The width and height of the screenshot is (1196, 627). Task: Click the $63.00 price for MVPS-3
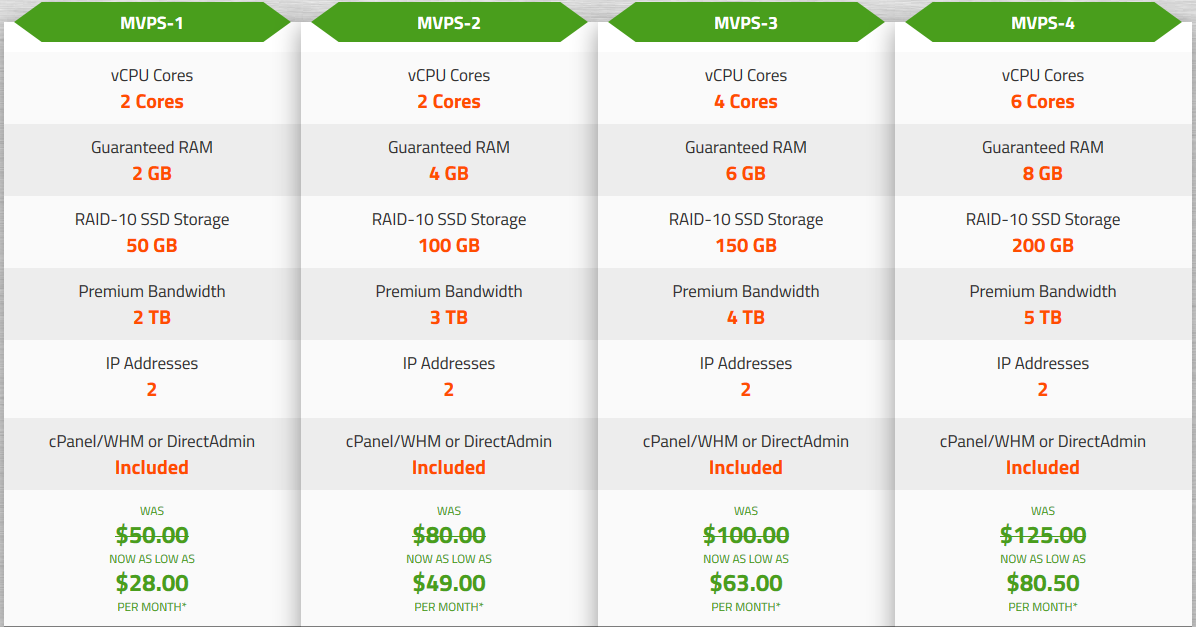[x=746, y=583]
